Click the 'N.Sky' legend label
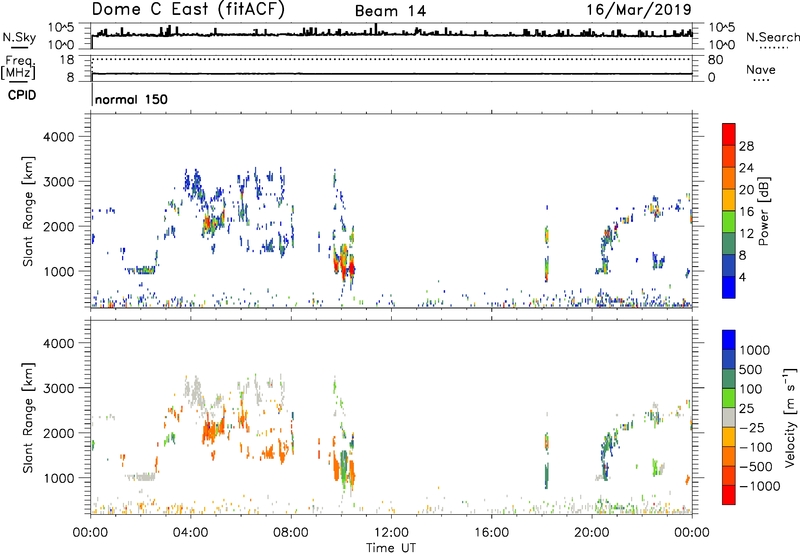 (x=19, y=37)
